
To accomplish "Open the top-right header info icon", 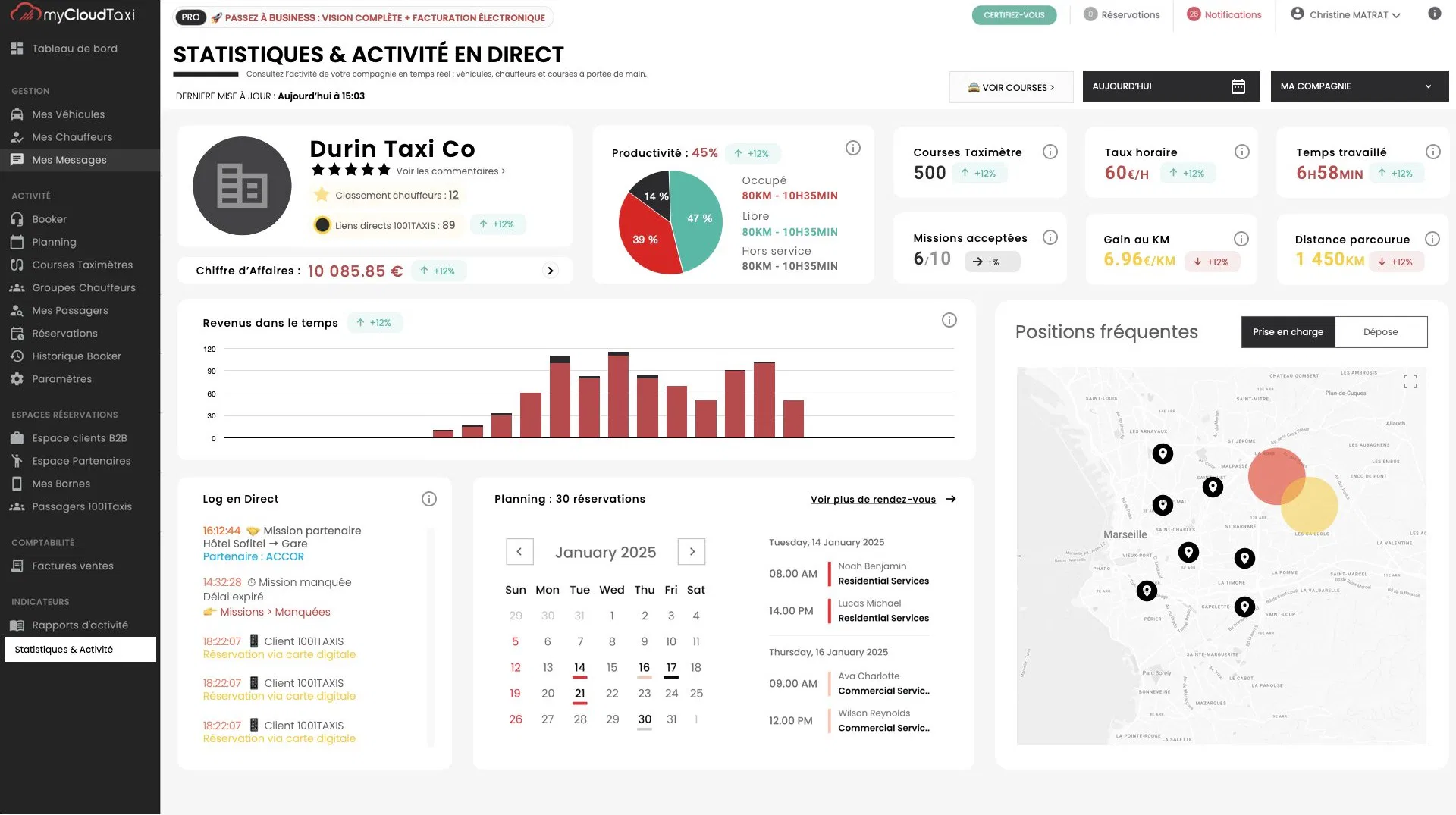I will (x=1435, y=14).
